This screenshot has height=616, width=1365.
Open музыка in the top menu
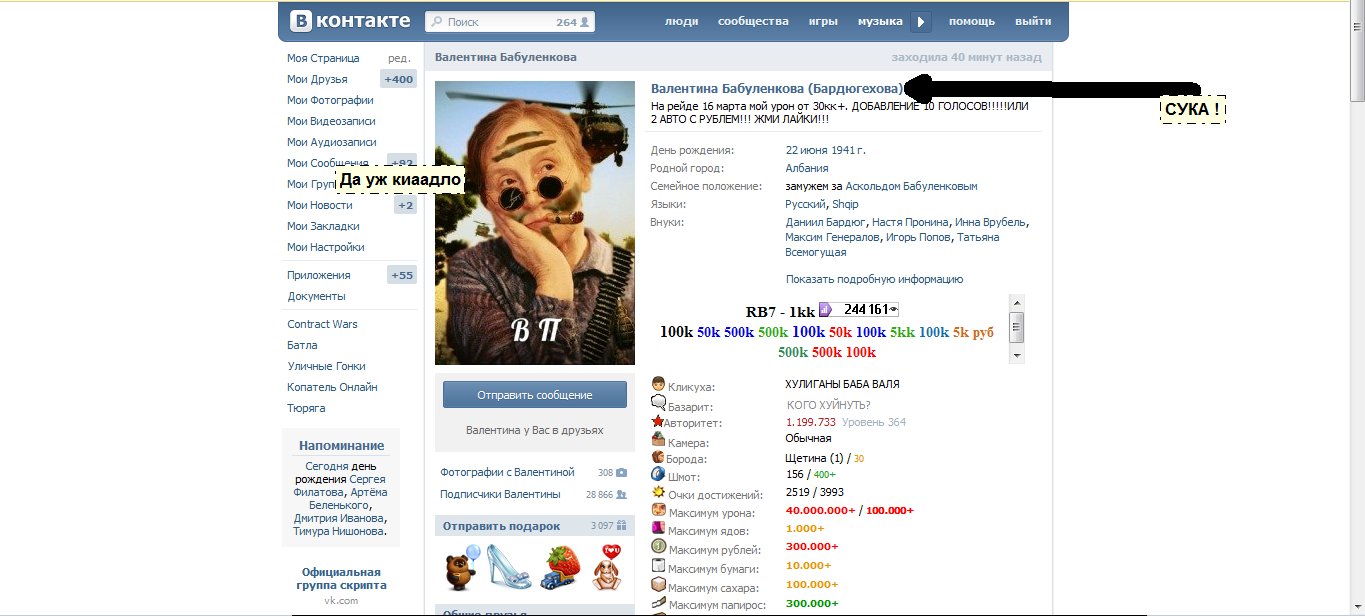pos(880,21)
